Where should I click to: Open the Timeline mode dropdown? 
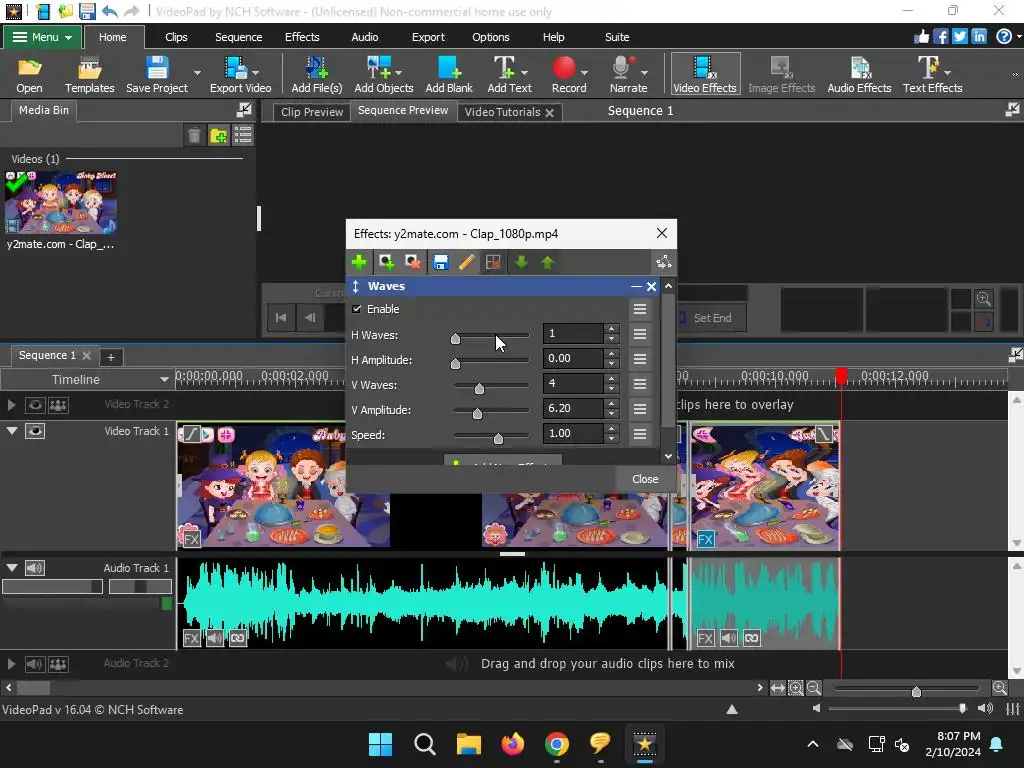click(x=164, y=379)
